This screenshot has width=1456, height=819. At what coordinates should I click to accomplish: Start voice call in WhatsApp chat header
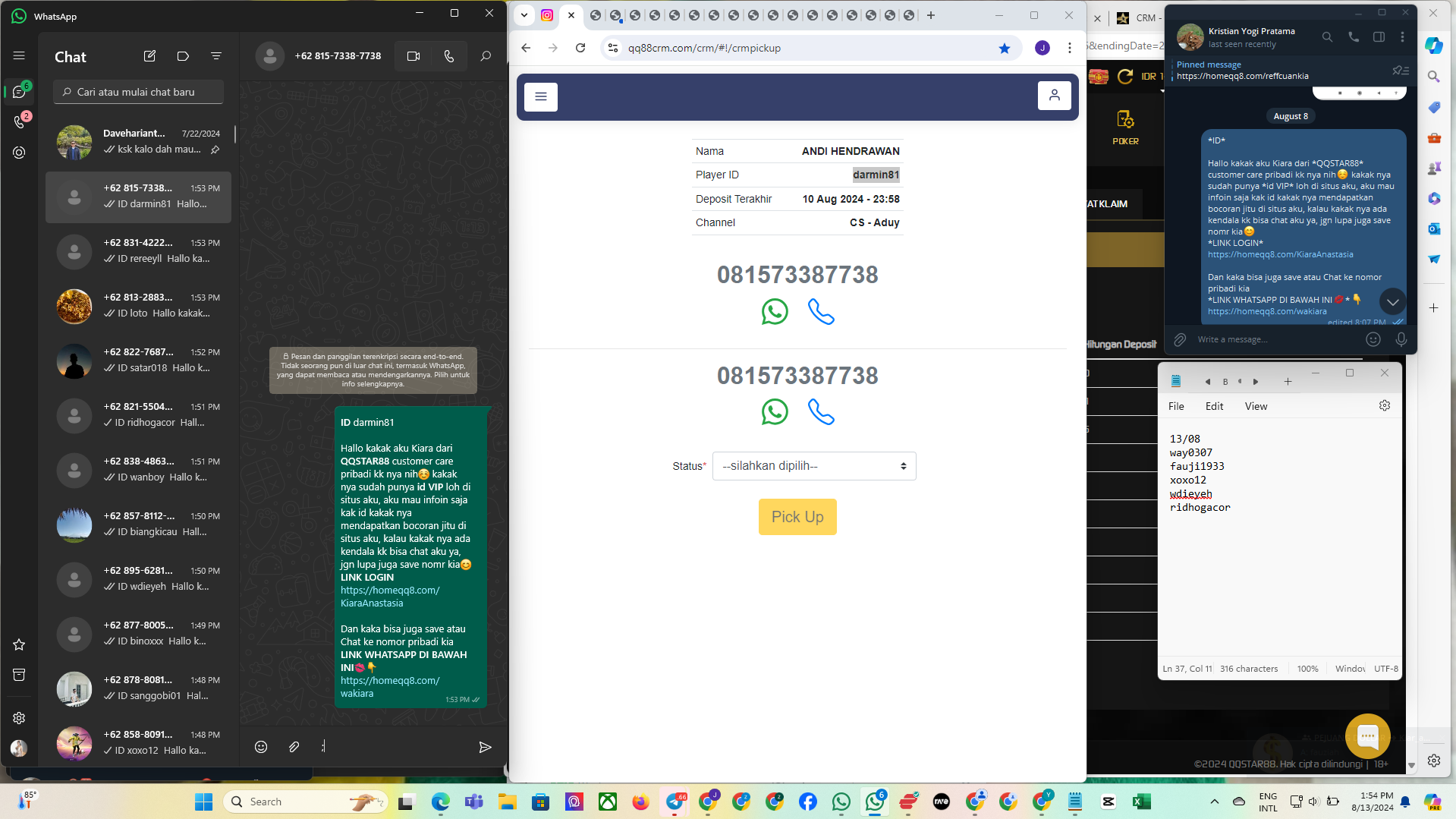tap(449, 56)
